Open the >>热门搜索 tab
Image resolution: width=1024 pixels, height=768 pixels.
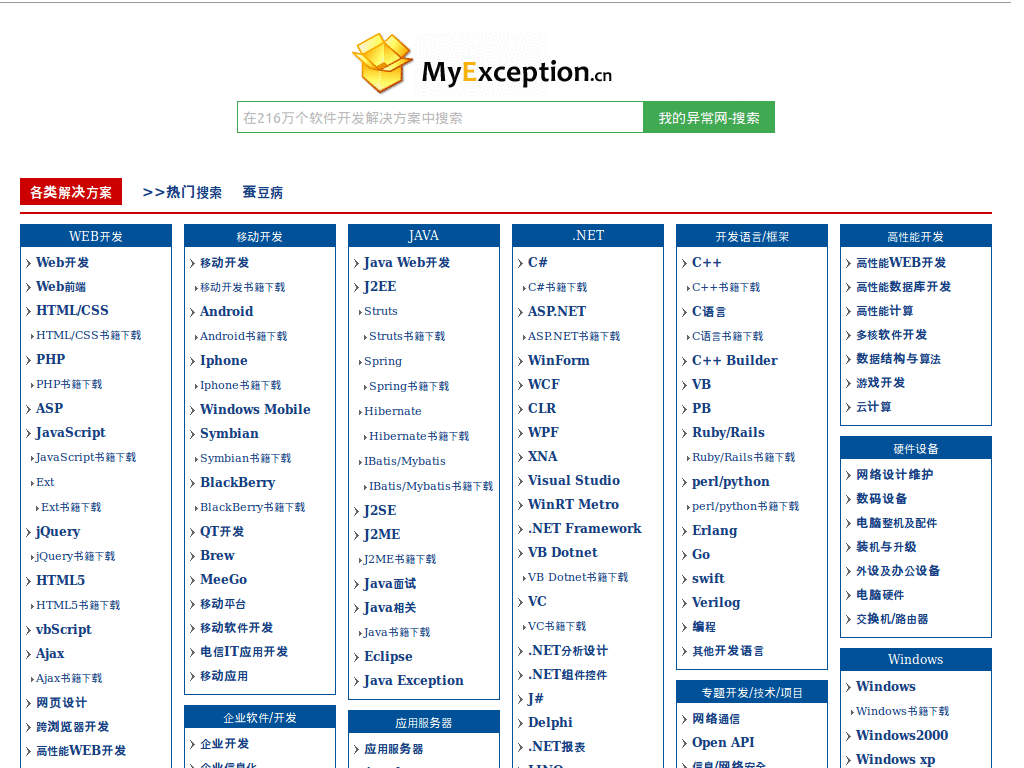[182, 192]
